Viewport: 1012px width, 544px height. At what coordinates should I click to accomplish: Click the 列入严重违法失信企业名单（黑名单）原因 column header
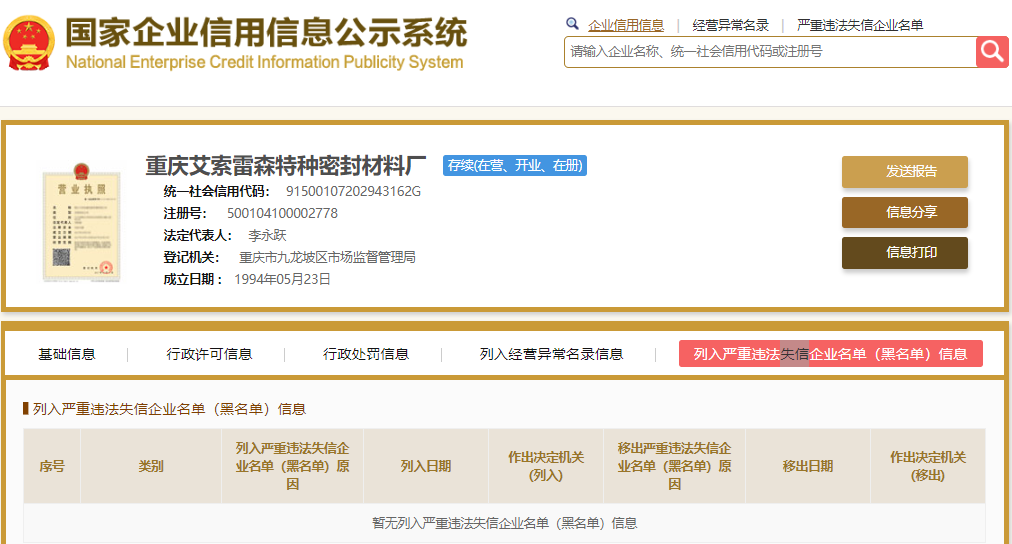292,466
